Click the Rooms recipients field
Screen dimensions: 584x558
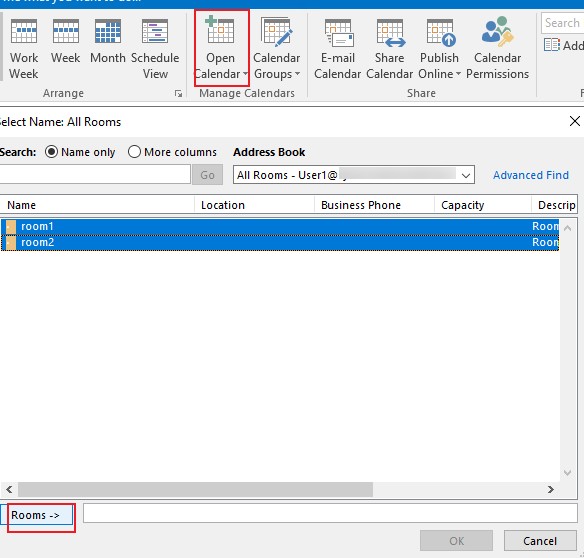[330, 513]
